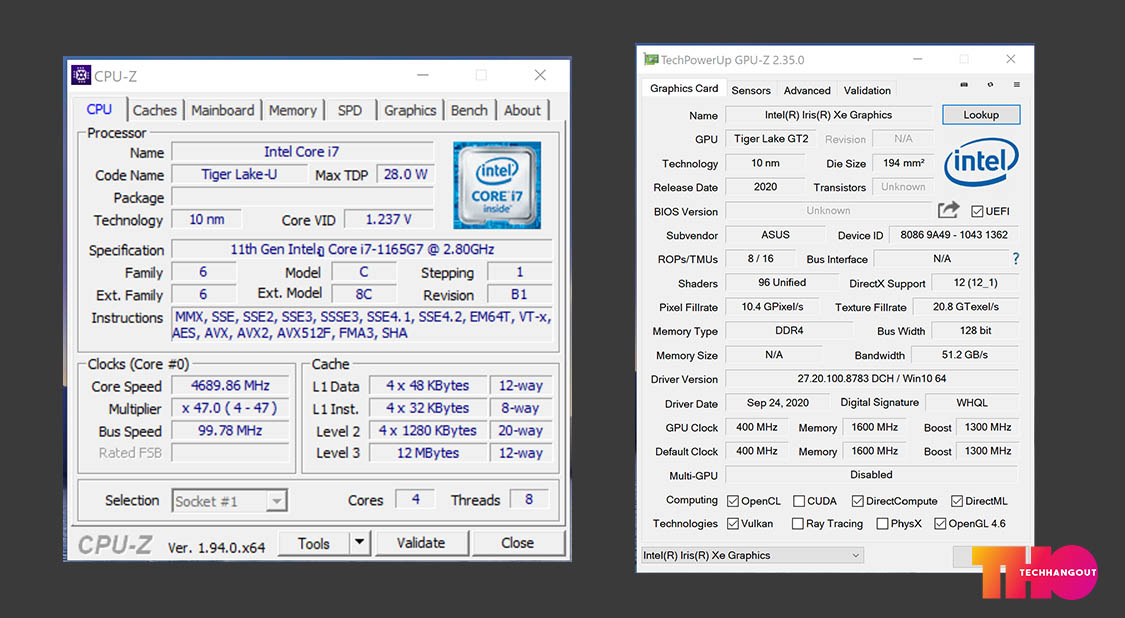Enable the CUDA checkbox
The width and height of the screenshot is (1125, 618).
pyautogui.click(x=799, y=501)
